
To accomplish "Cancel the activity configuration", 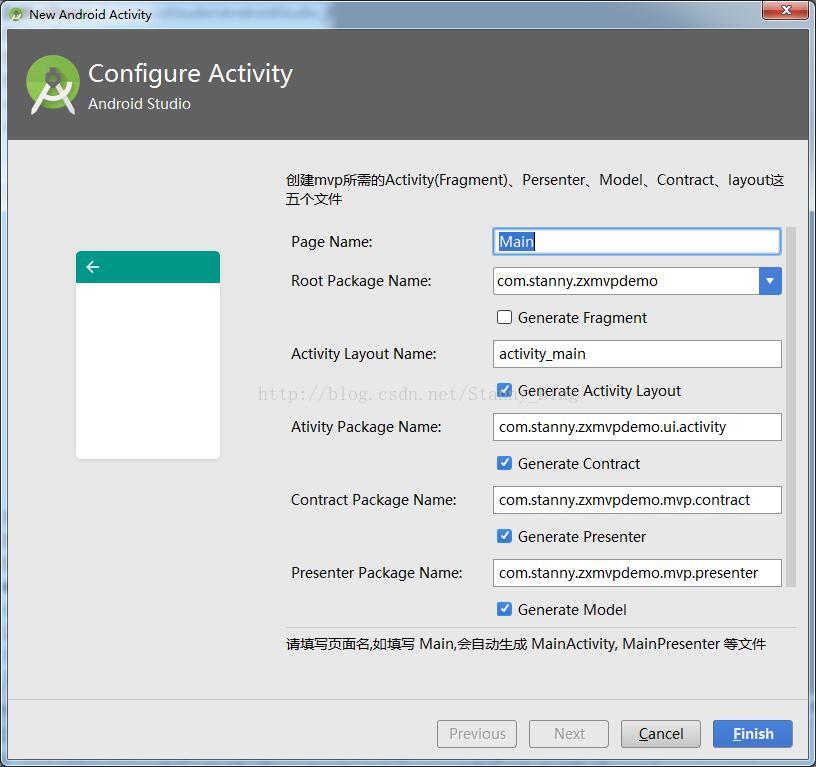I will pyautogui.click(x=660, y=734).
